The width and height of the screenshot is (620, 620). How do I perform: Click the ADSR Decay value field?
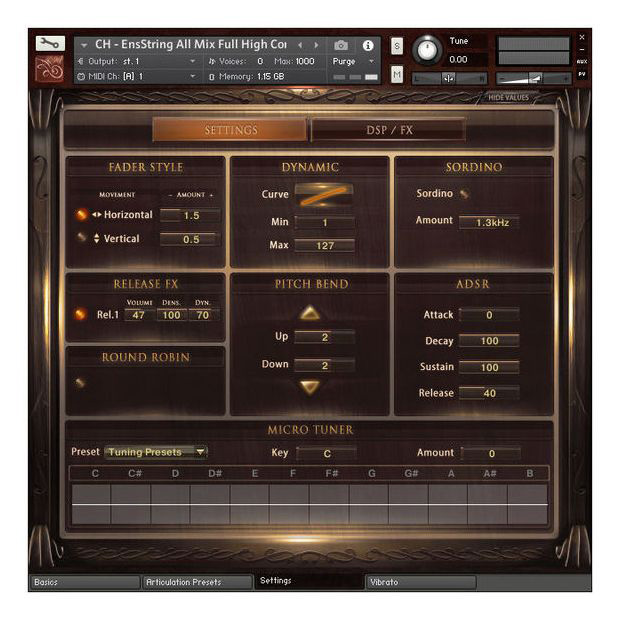tap(490, 340)
